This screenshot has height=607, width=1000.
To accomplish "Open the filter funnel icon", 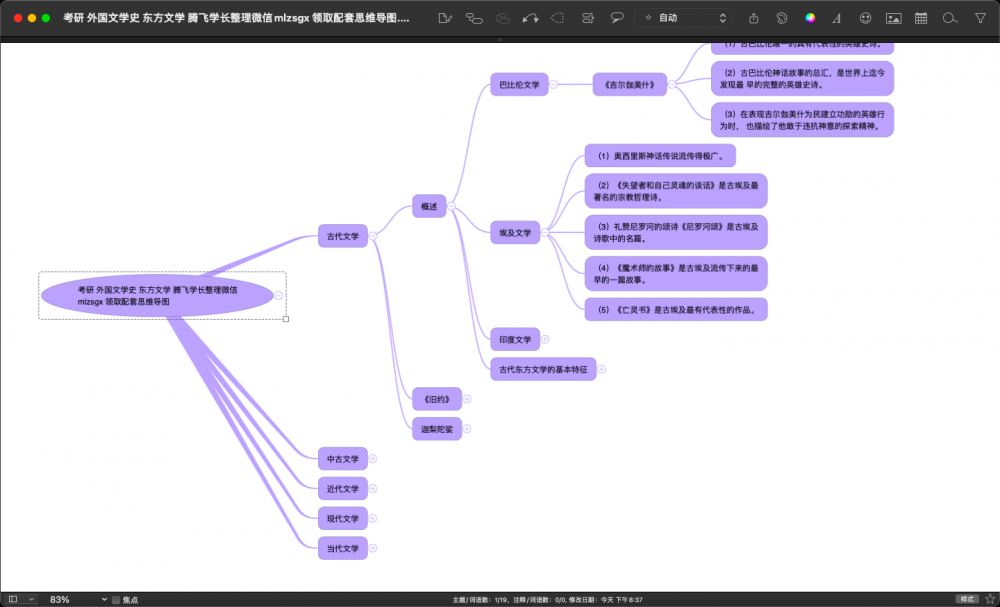I will pyautogui.click(x=980, y=18).
